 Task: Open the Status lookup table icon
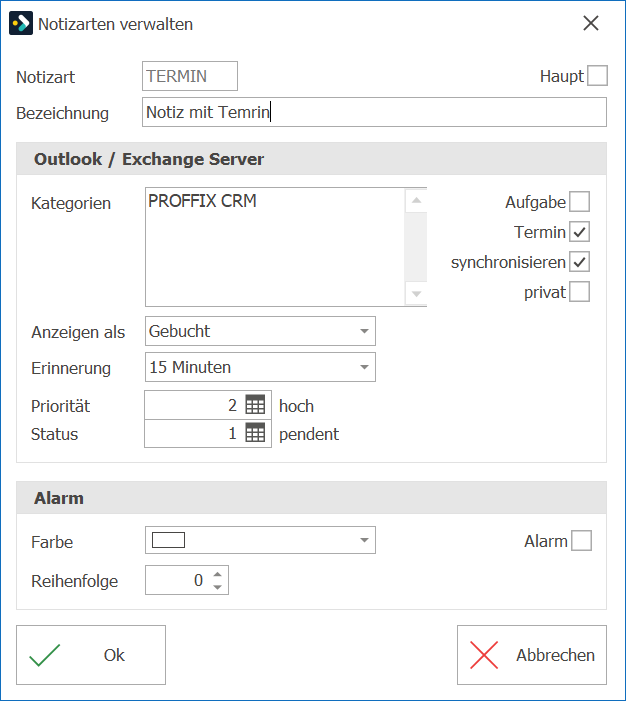pos(255,433)
